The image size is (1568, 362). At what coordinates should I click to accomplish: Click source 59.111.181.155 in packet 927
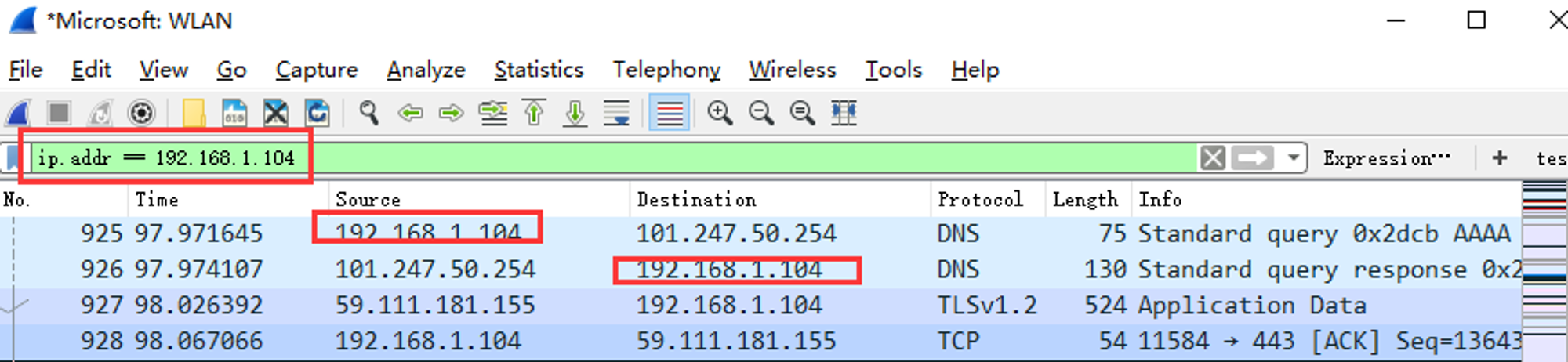(435, 306)
